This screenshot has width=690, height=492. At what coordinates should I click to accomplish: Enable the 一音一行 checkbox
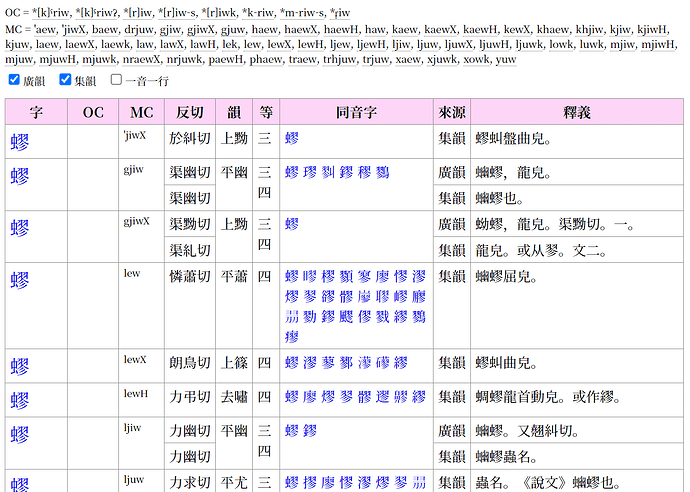click(x=116, y=80)
